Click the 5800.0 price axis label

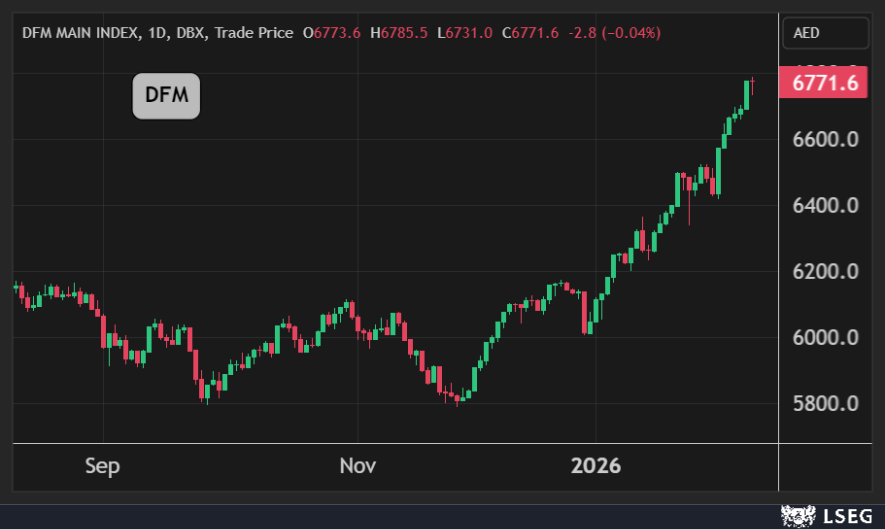tap(825, 403)
